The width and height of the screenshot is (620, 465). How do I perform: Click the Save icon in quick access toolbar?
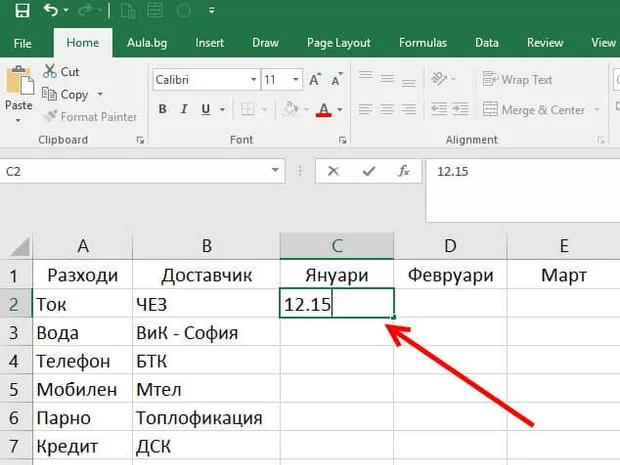(22, 10)
